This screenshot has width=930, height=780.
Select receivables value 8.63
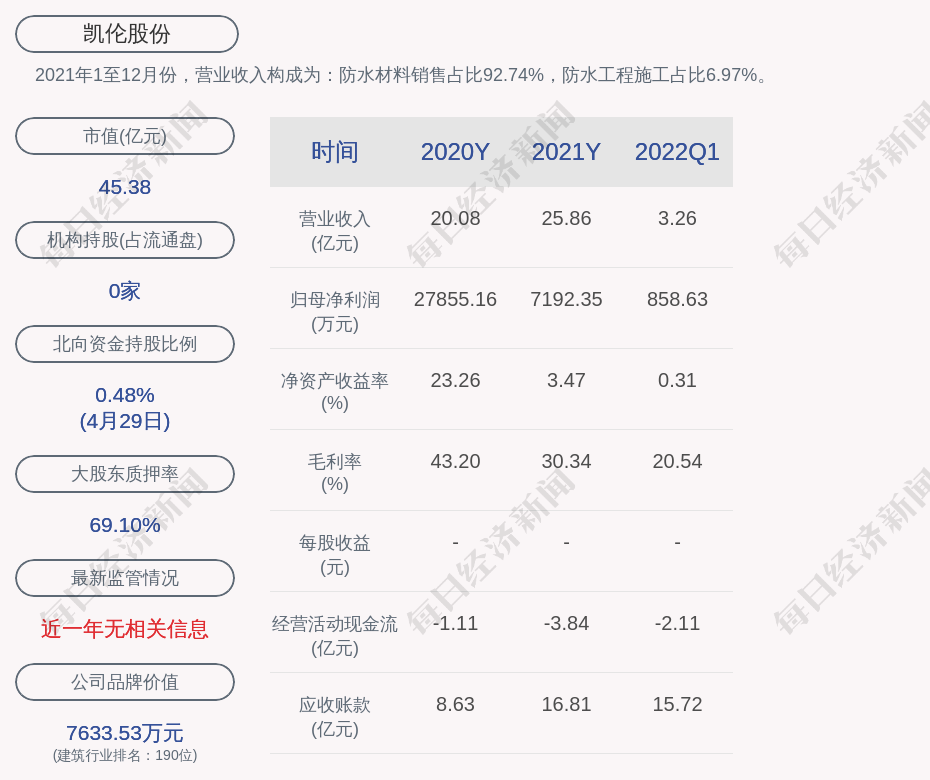pyautogui.click(x=455, y=705)
